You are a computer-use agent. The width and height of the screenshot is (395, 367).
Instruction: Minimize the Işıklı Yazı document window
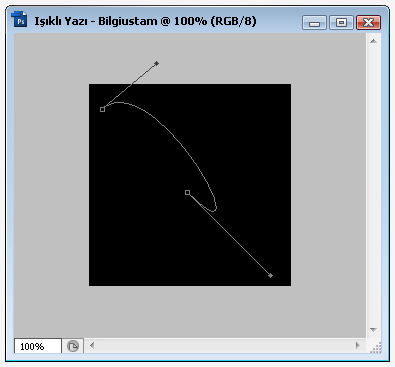314,23
